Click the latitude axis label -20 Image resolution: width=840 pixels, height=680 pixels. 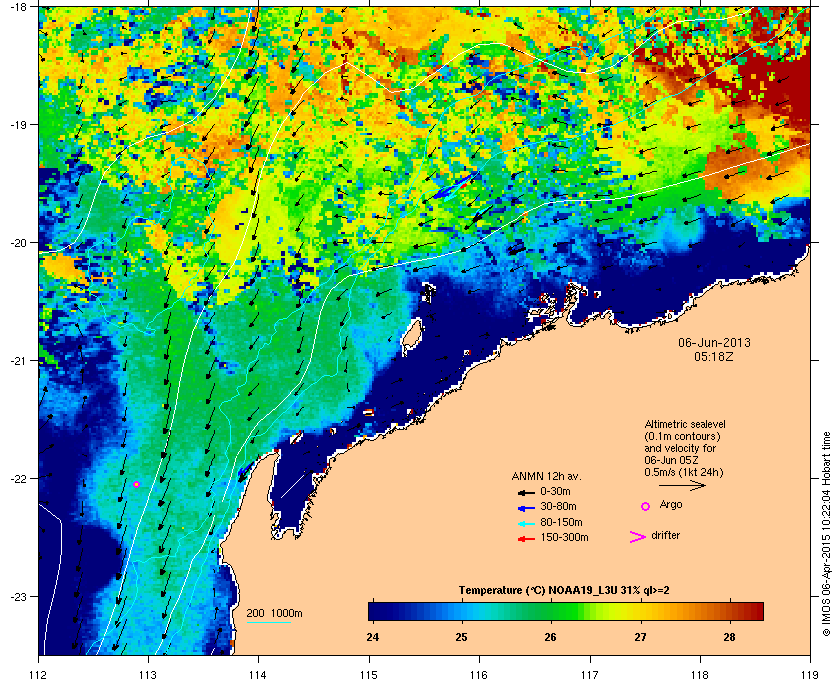coord(17,242)
